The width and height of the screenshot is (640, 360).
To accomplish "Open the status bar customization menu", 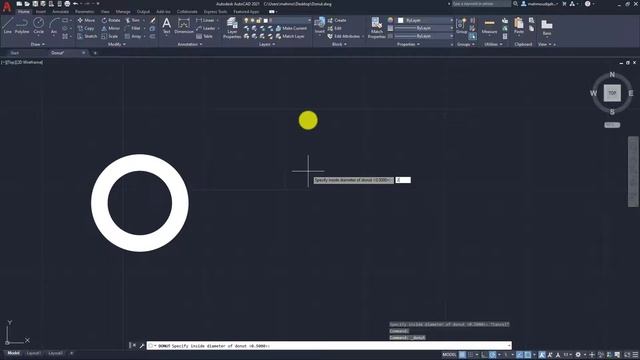I will [635, 355].
